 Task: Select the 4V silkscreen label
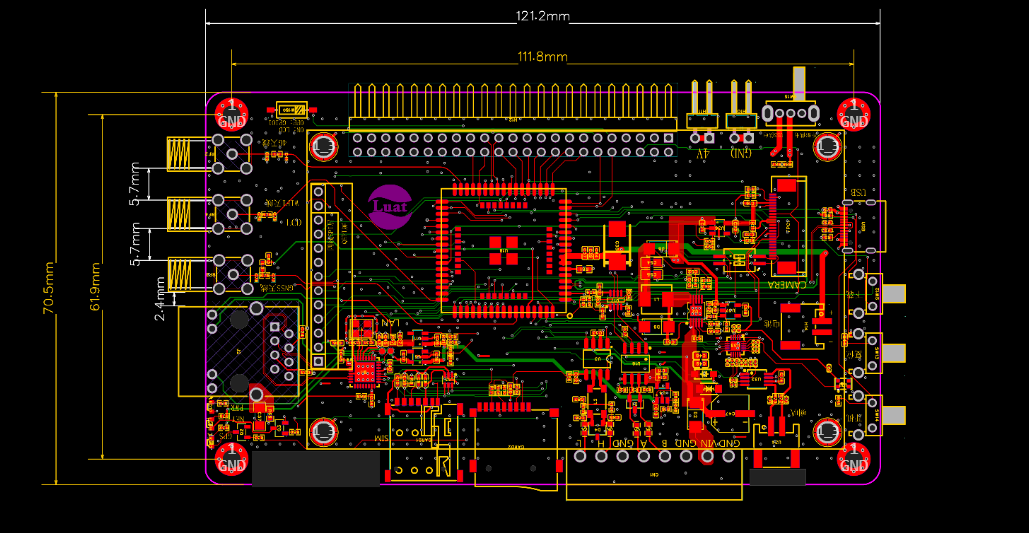click(702, 153)
